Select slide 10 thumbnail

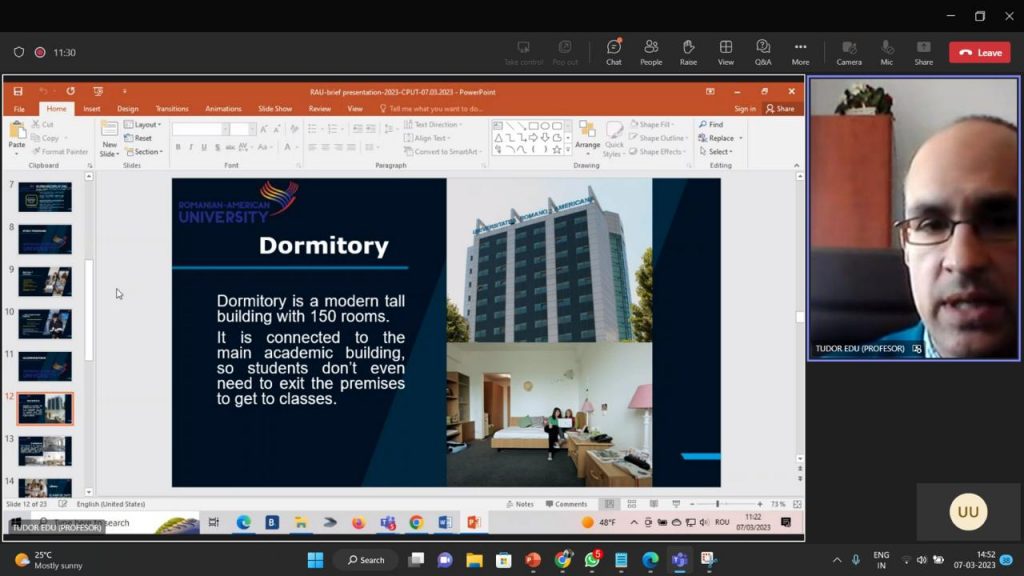[45, 324]
